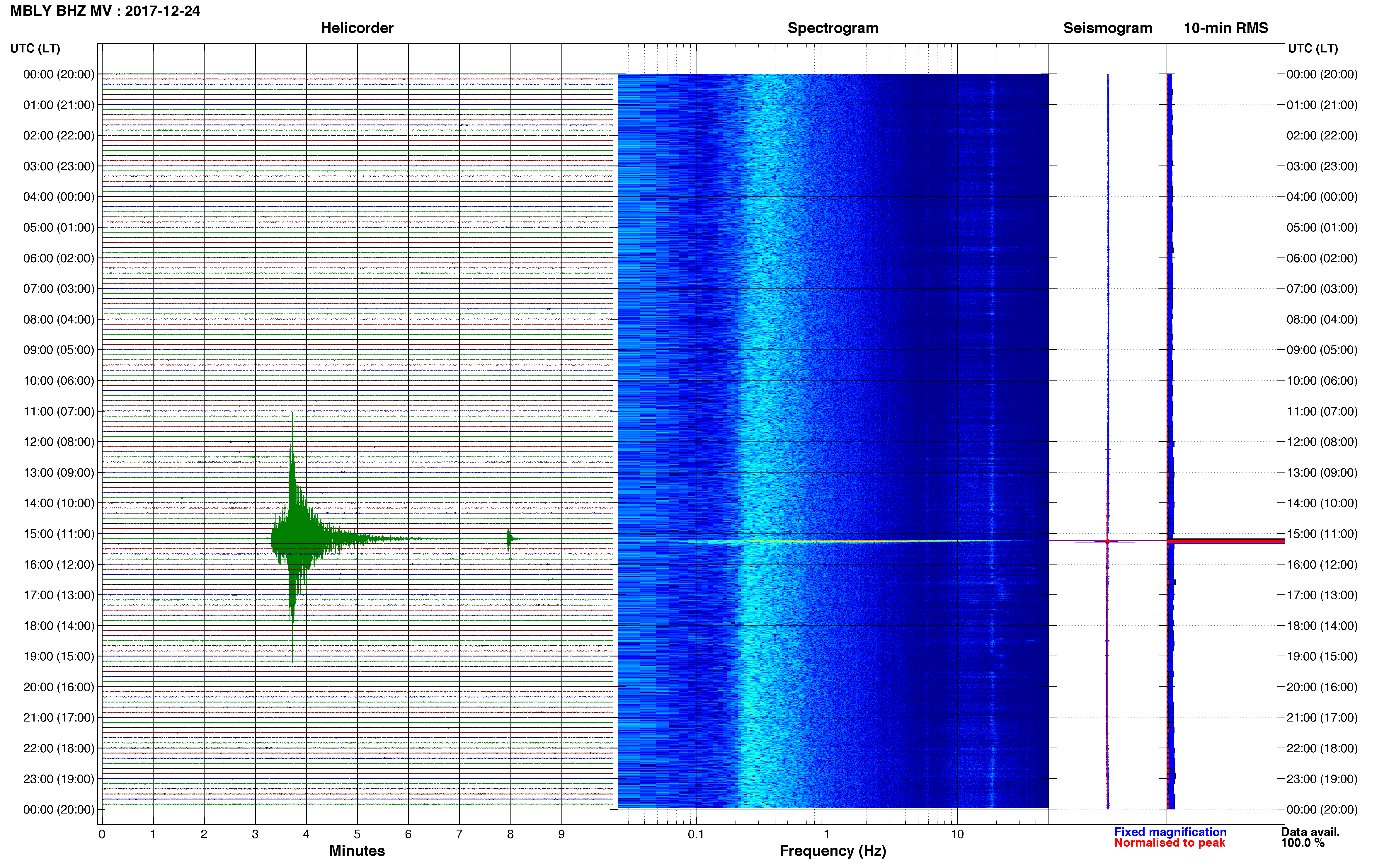Screen dimensions: 1389x868
Task: Click the right '15:00 (11:00)' time label
Action: click(x=1322, y=534)
